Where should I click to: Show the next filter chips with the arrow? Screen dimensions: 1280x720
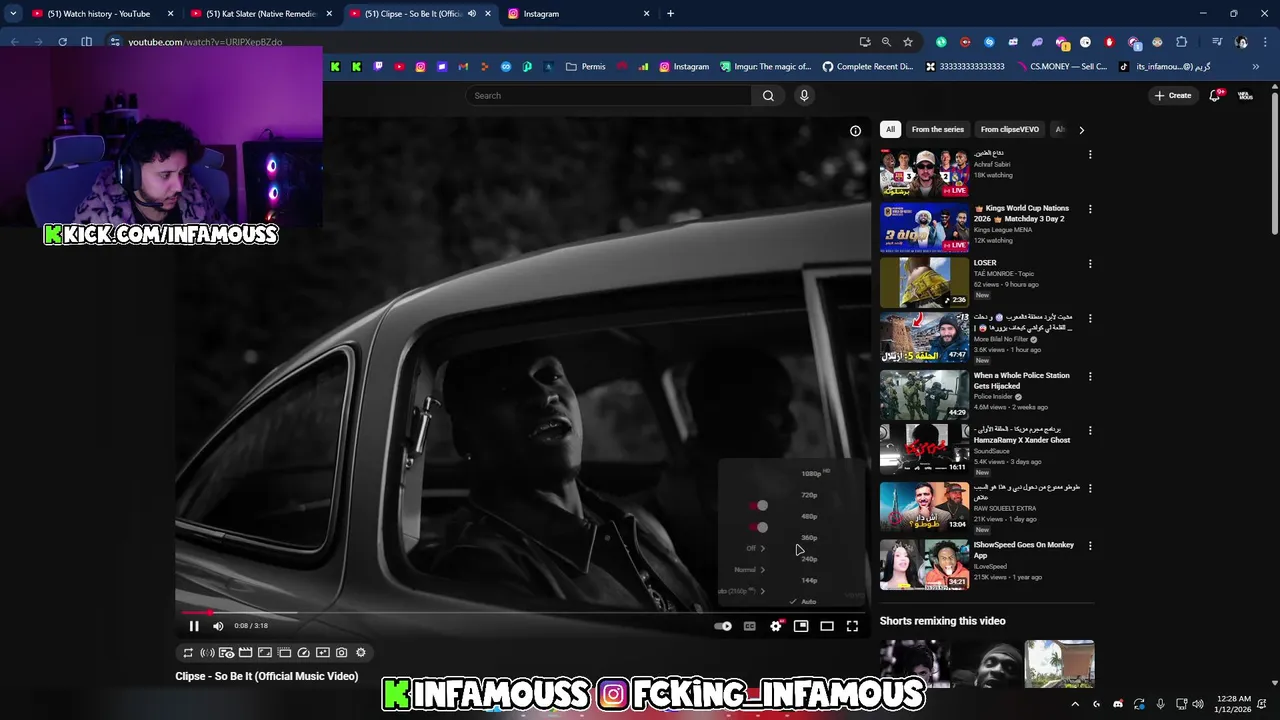[1081, 130]
